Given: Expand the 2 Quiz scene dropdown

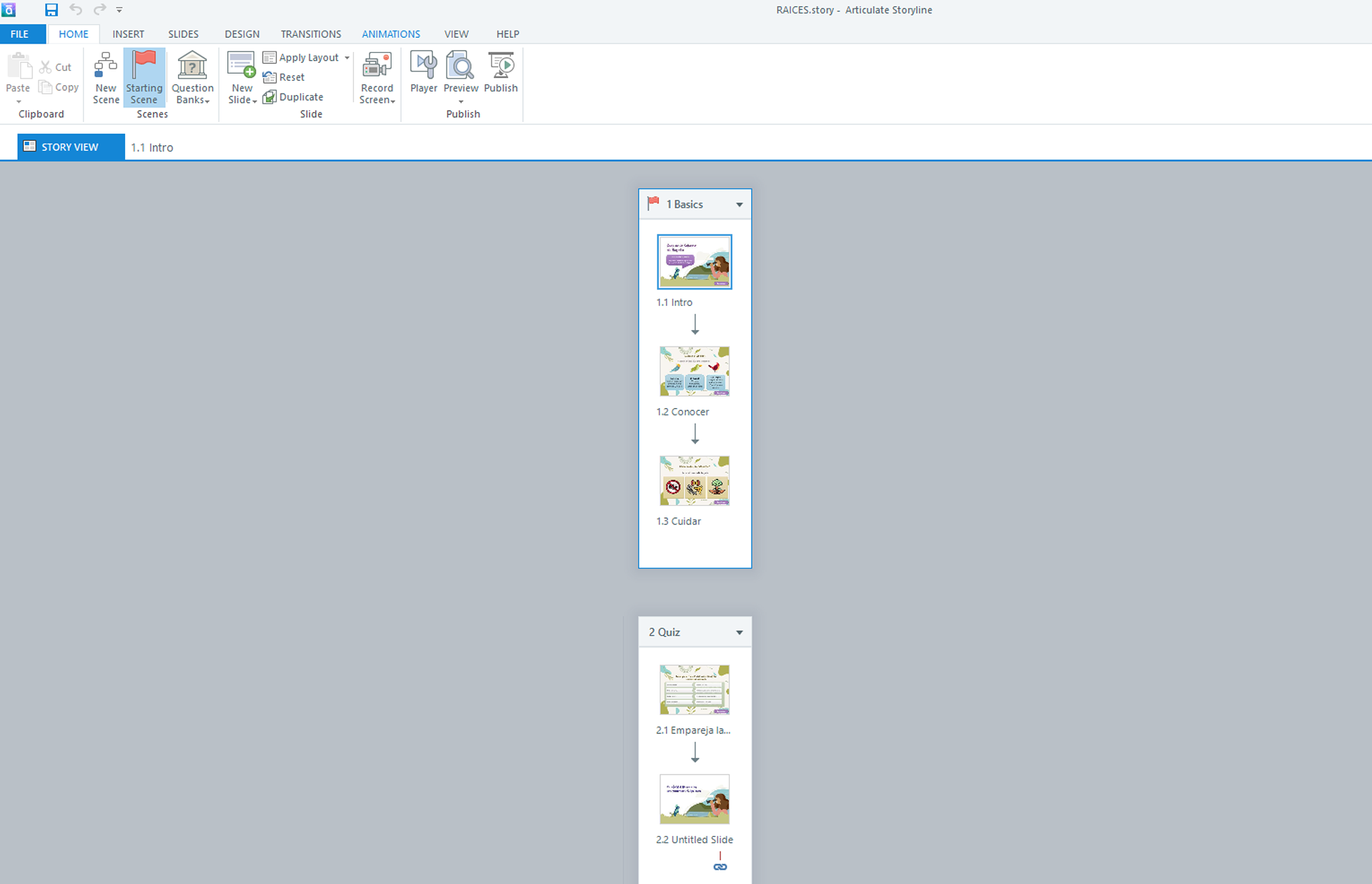Looking at the screenshot, I should click(740, 632).
